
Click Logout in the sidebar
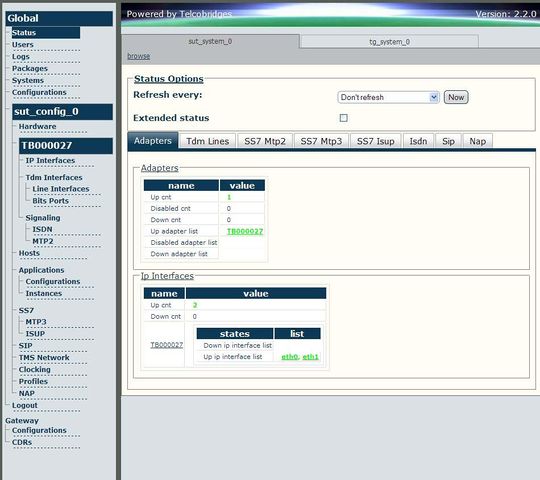[x=24, y=405]
